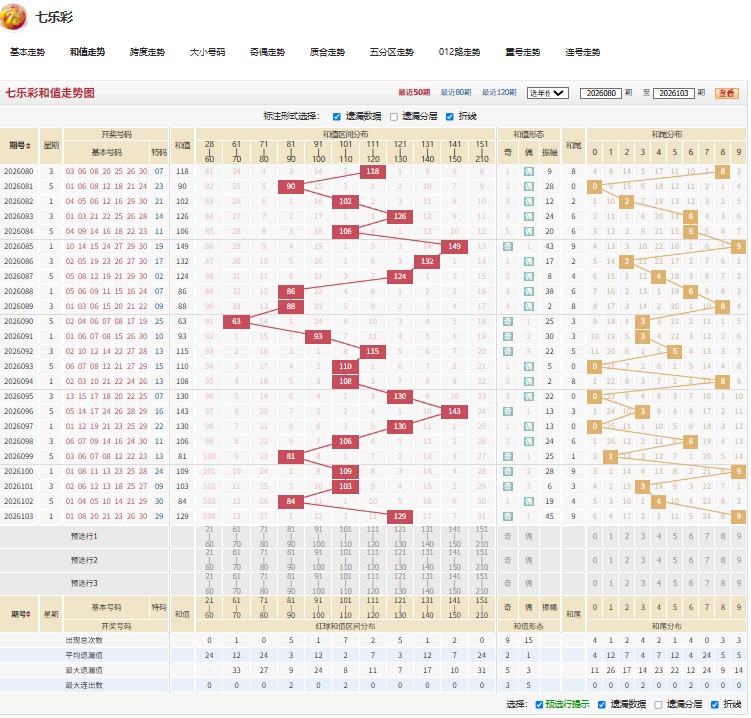Click the 奇 marker in row 2026085
This screenshot has width=751, height=718.
(508, 246)
